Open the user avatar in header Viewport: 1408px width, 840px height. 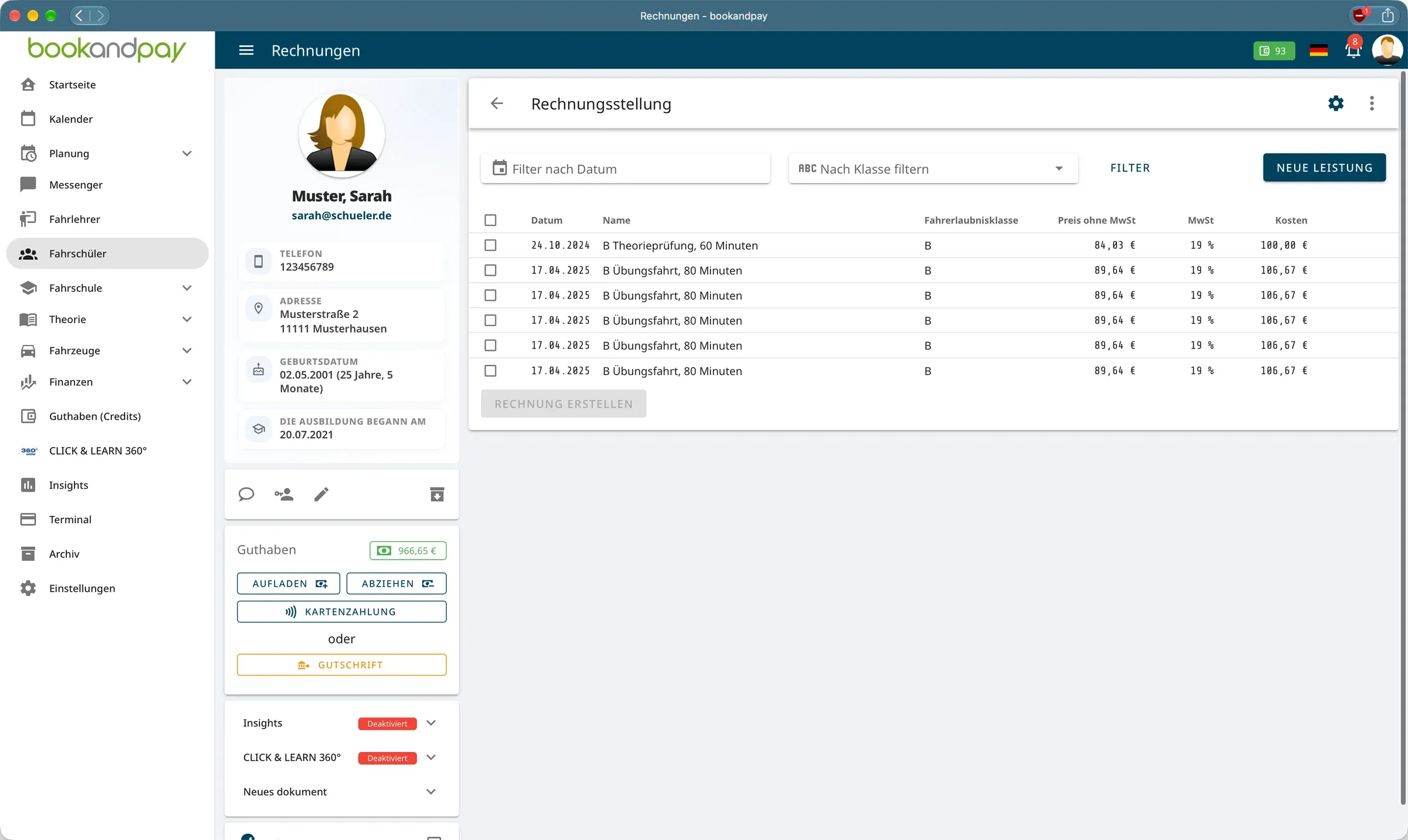click(x=1387, y=50)
